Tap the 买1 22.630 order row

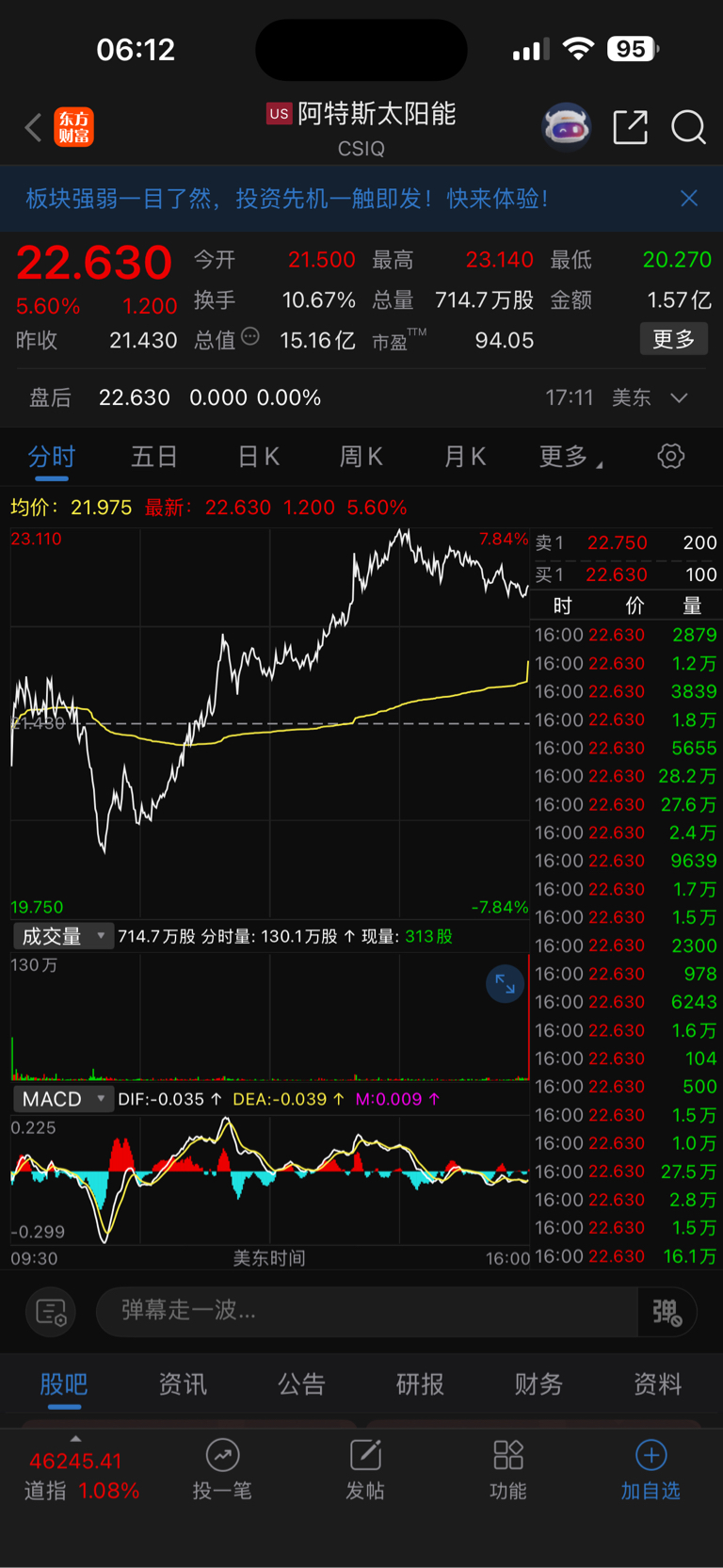point(626,574)
